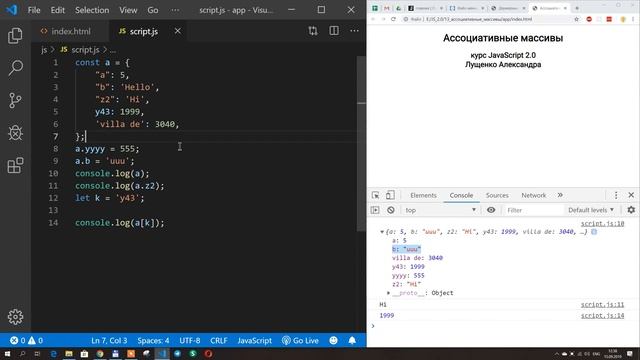Clear the console log
The width and height of the screenshot is (640, 360).
(x=391, y=210)
